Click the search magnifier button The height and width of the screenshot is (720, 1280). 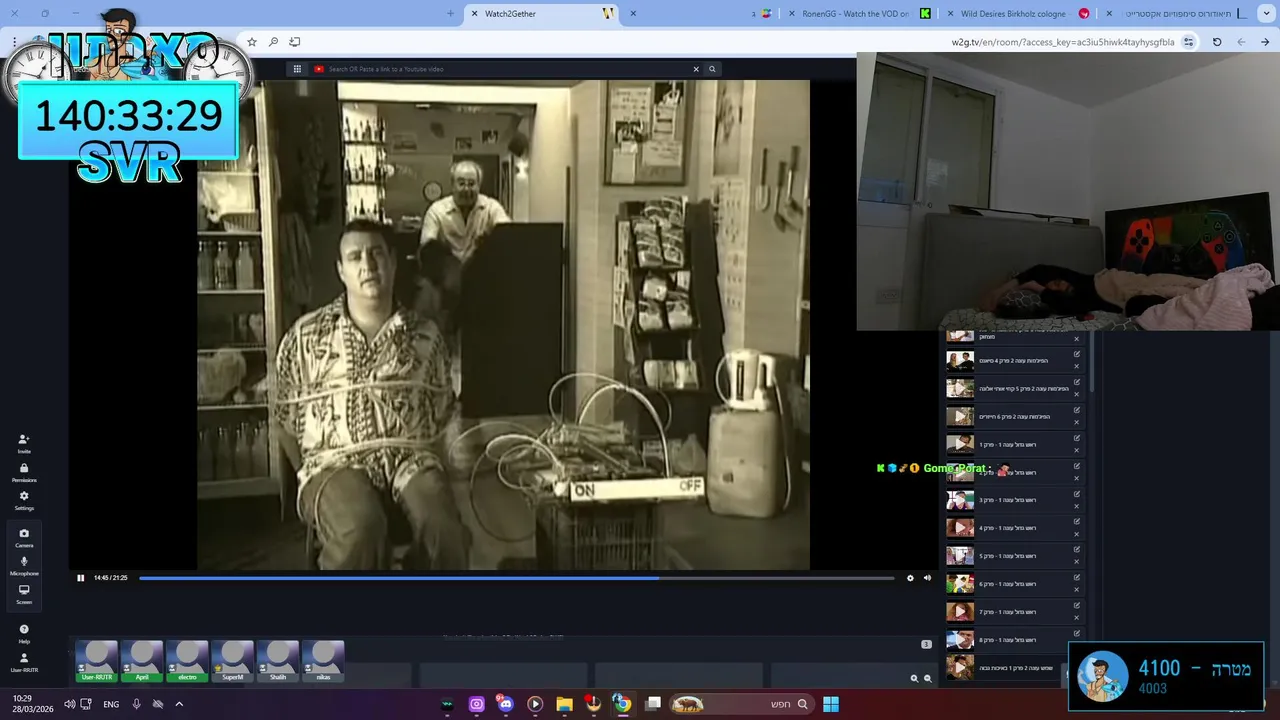click(x=712, y=69)
